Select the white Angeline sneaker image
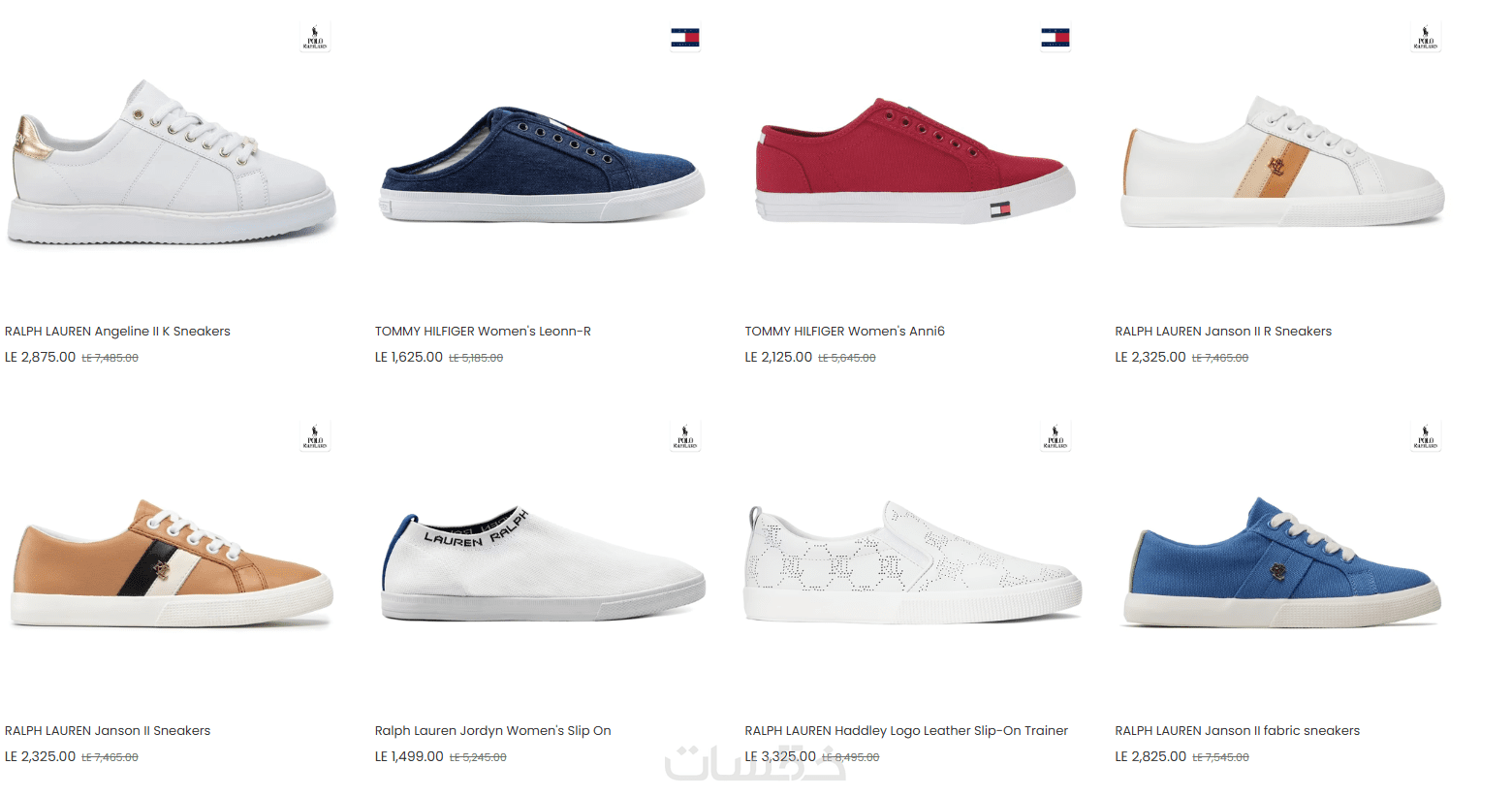This screenshot has width=1512, height=797. pyautogui.click(x=172, y=162)
